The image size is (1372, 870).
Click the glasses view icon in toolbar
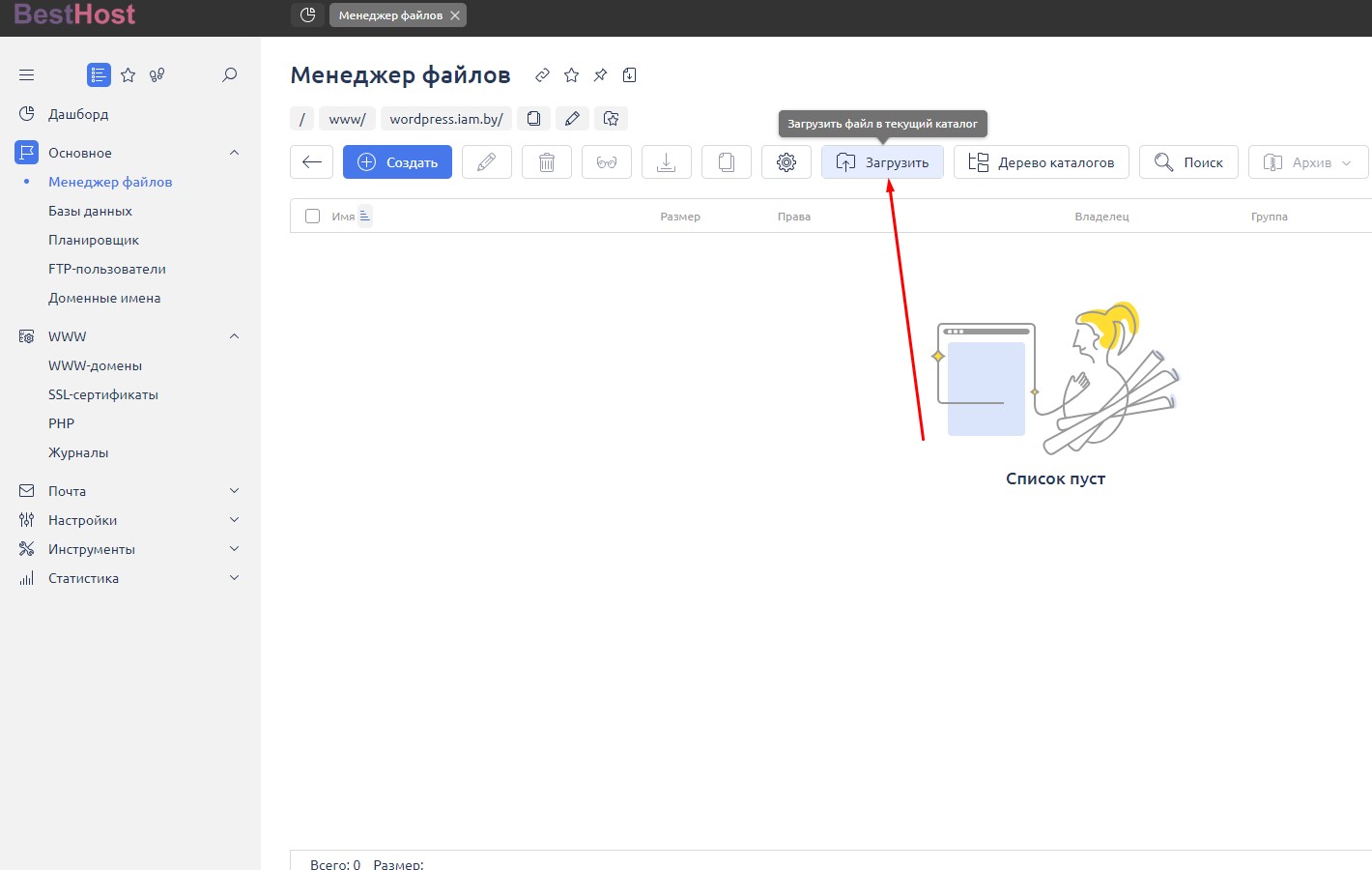(606, 162)
